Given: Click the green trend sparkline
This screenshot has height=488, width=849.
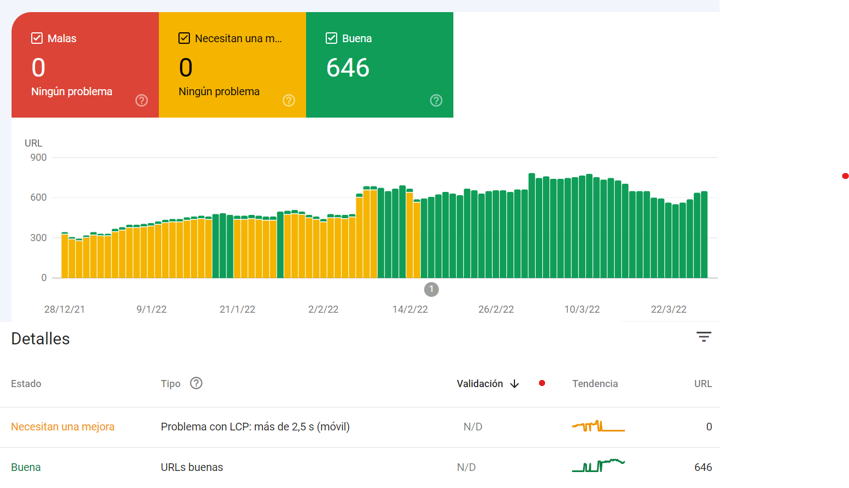Looking at the screenshot, I should [598, 466].
